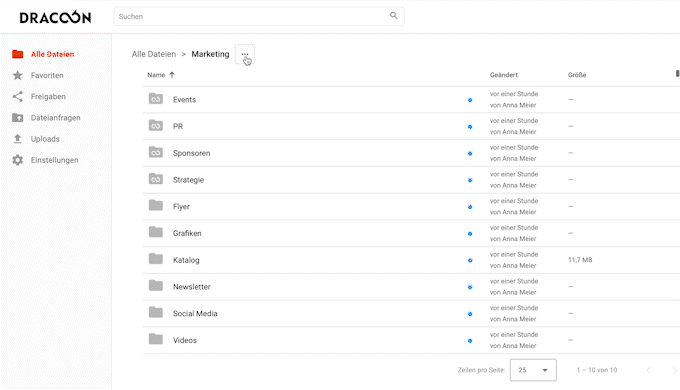Open Favoriten star icon in sidebar

tap(17, 75)
